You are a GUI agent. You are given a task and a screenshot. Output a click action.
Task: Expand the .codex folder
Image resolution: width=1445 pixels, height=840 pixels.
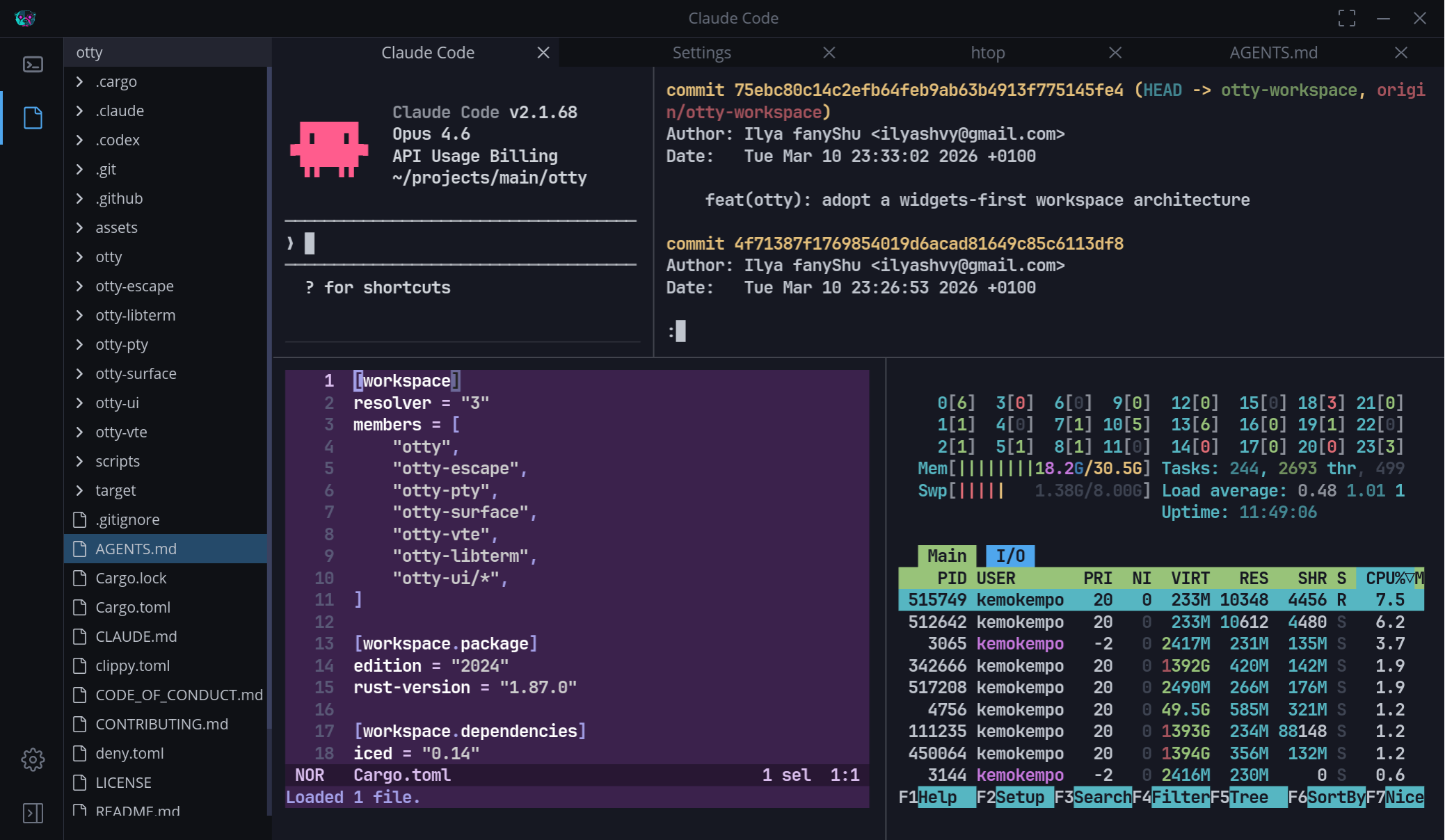(166, 140)
